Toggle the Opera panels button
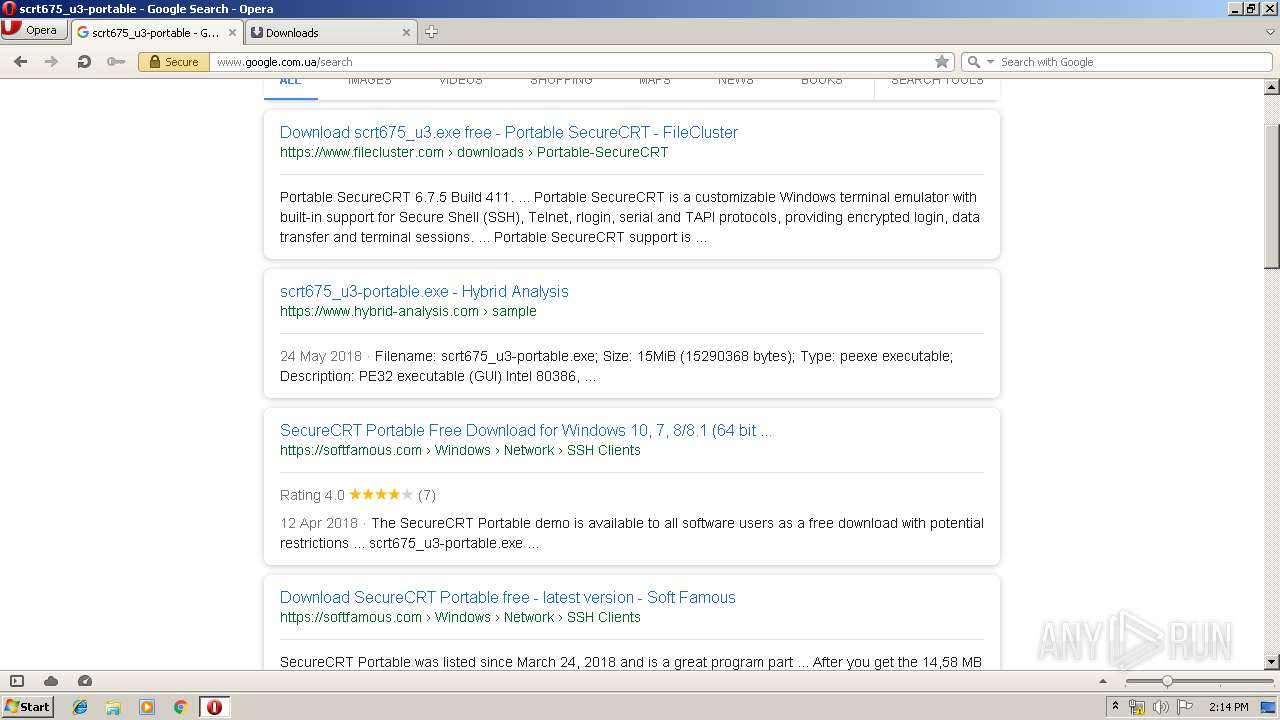 click(17, 681)
